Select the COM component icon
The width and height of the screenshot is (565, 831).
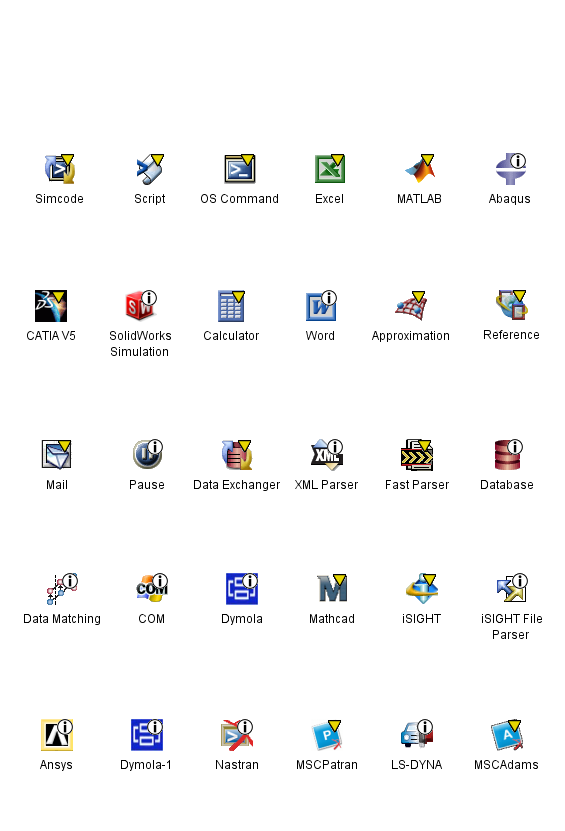pyautogui.click(x=152, y=588)
